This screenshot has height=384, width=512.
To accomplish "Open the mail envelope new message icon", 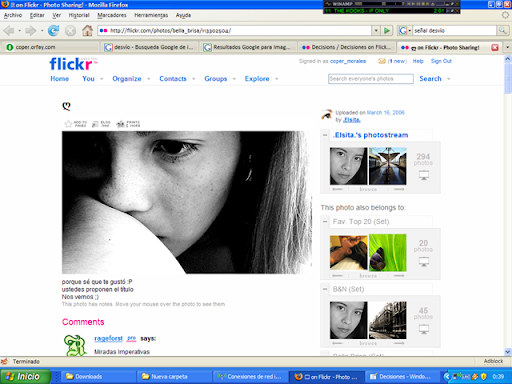I will [x=382, y=61].
